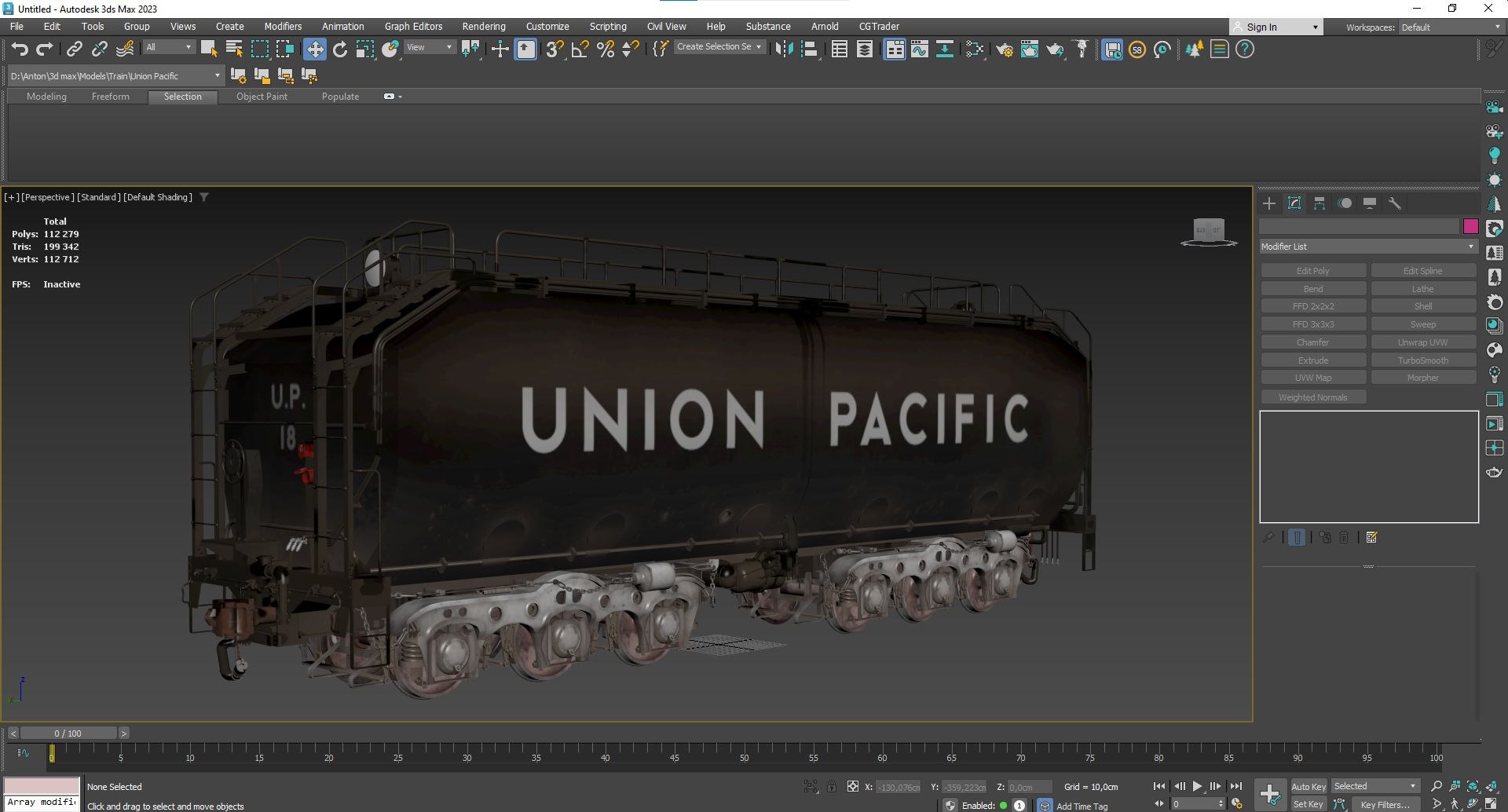Screen dimensions: 1508x812
Task: Switch to the Modeling ribbon tab
Action: pos(46,97)
